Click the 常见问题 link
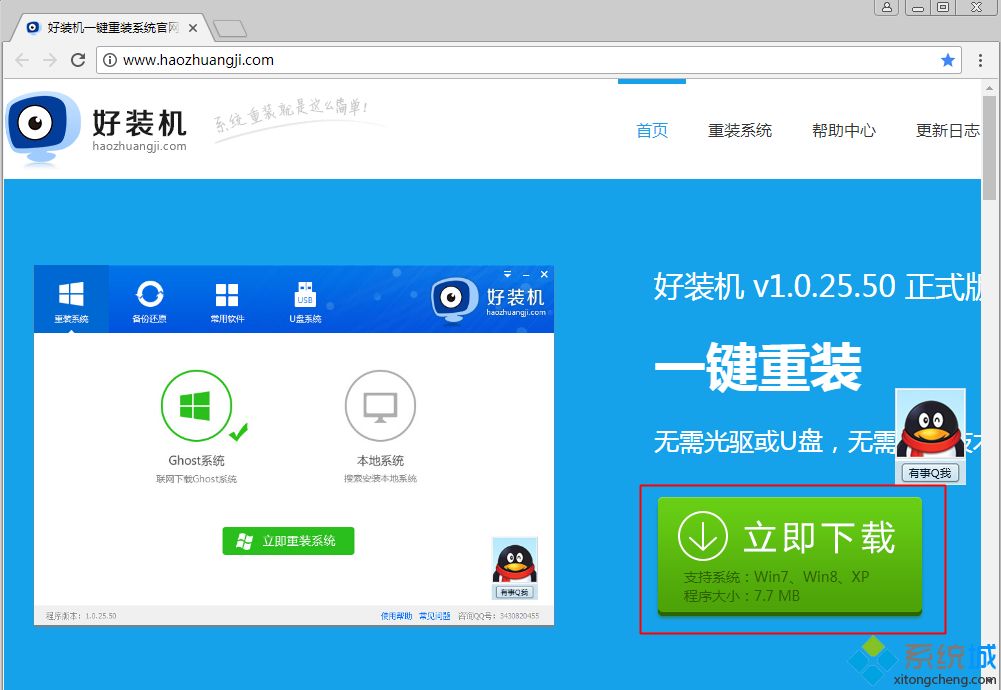Screen dimensions: 1001x690 (x=435, y=616)
